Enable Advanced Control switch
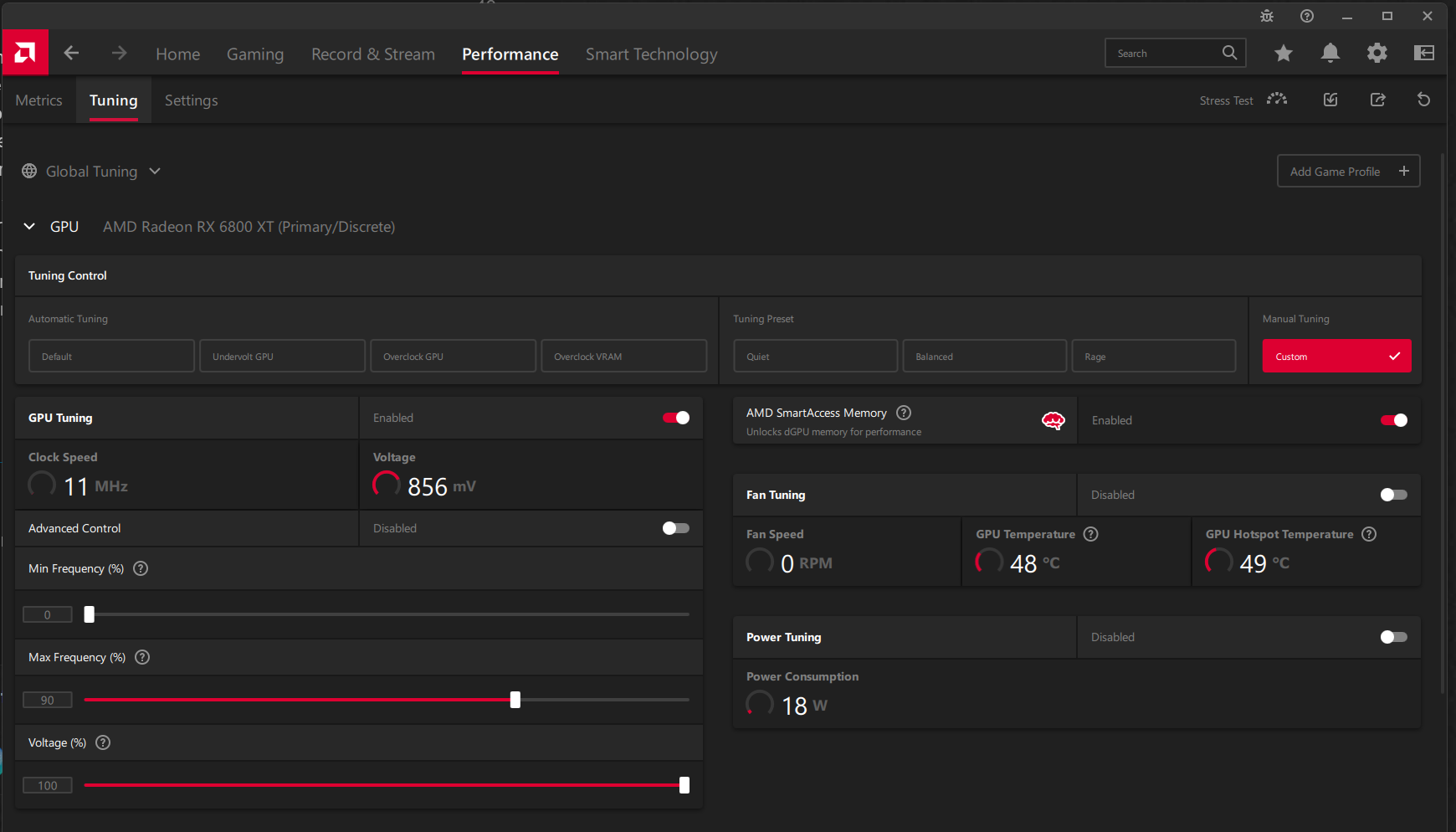Screen dimensions: 1456x832 coord(675,528)
